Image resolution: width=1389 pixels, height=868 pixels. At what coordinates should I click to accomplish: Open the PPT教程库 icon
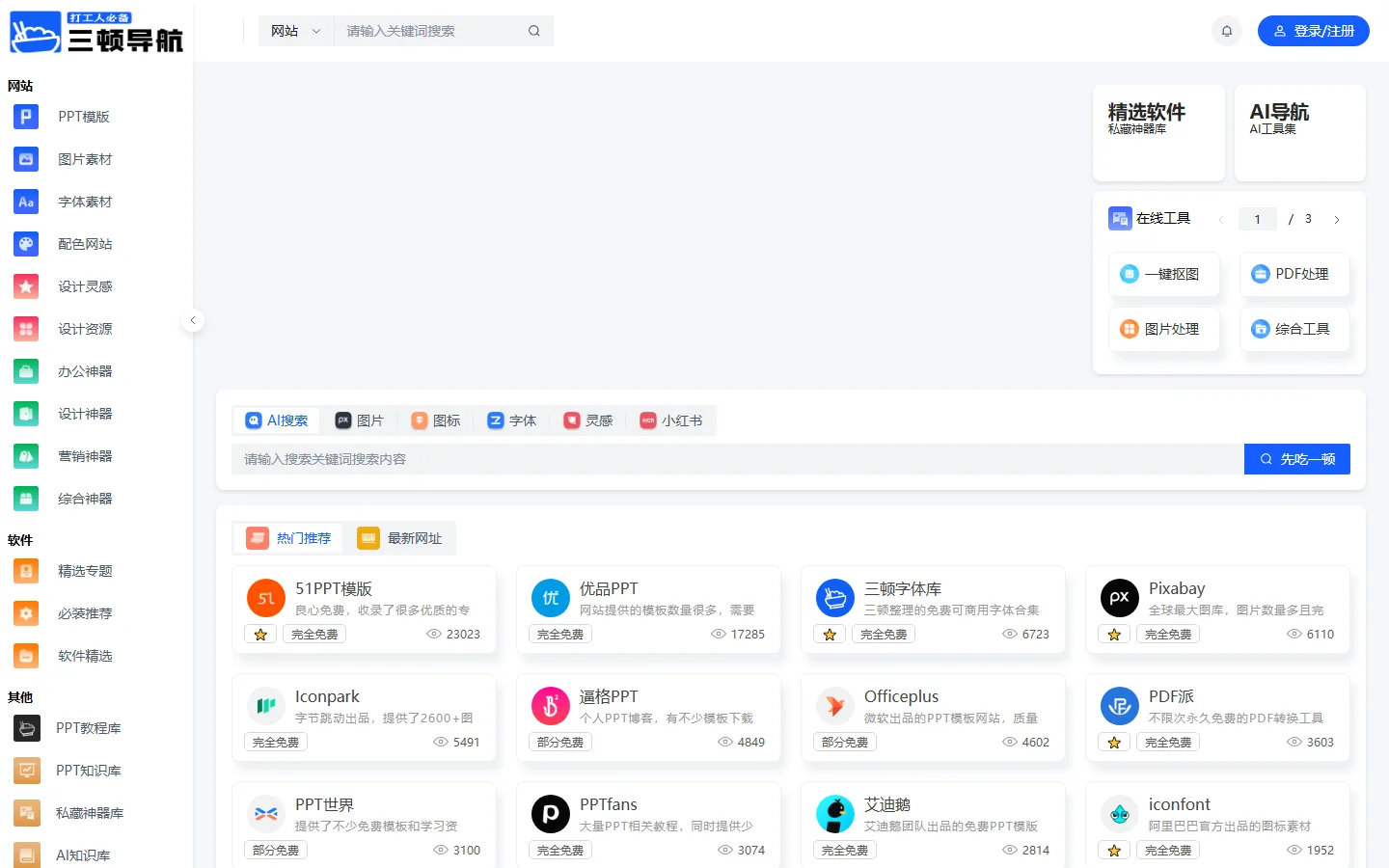tap(27, 728)
